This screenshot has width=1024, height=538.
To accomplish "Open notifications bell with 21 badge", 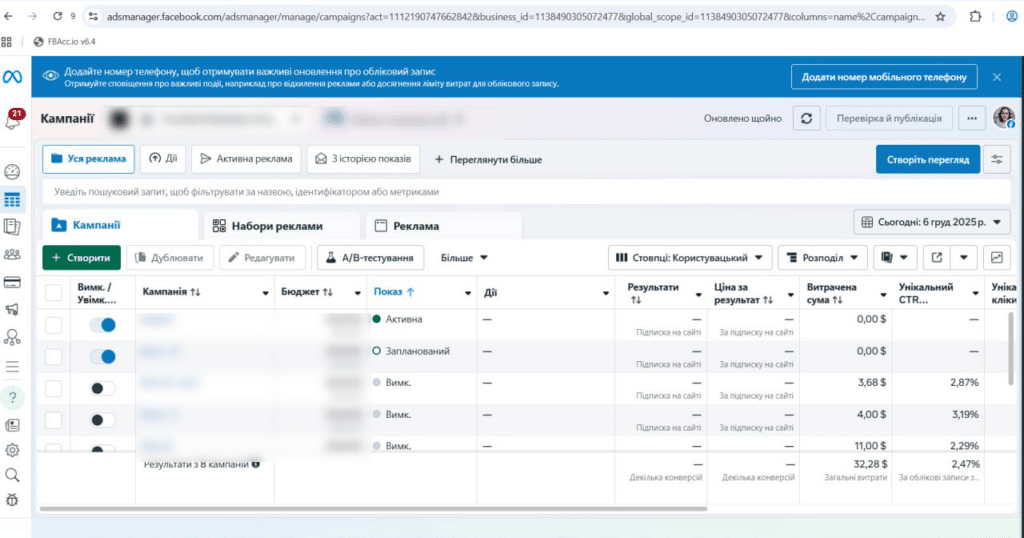I will 13,121.
